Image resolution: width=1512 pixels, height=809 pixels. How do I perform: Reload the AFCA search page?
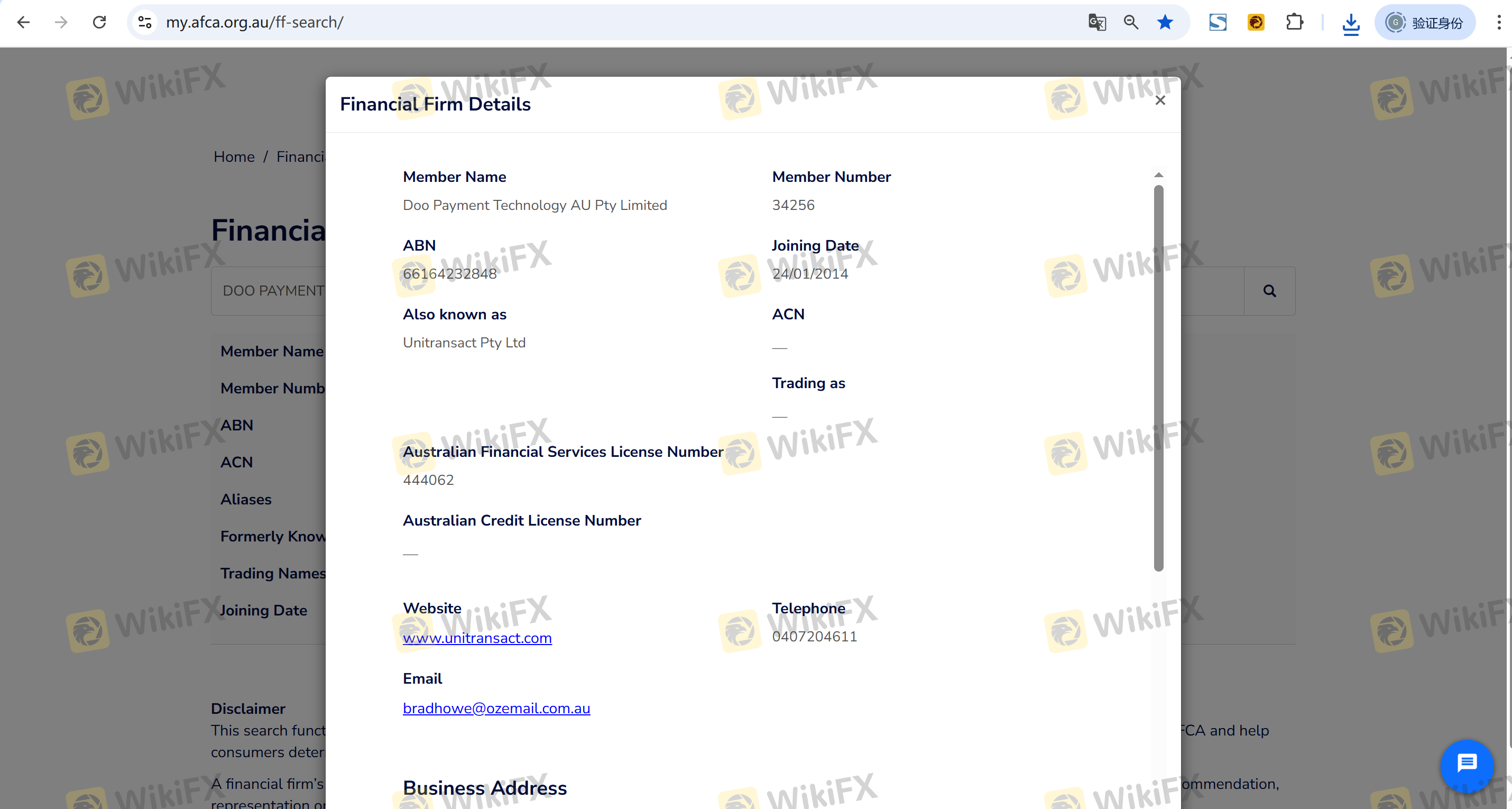[99, 22]
